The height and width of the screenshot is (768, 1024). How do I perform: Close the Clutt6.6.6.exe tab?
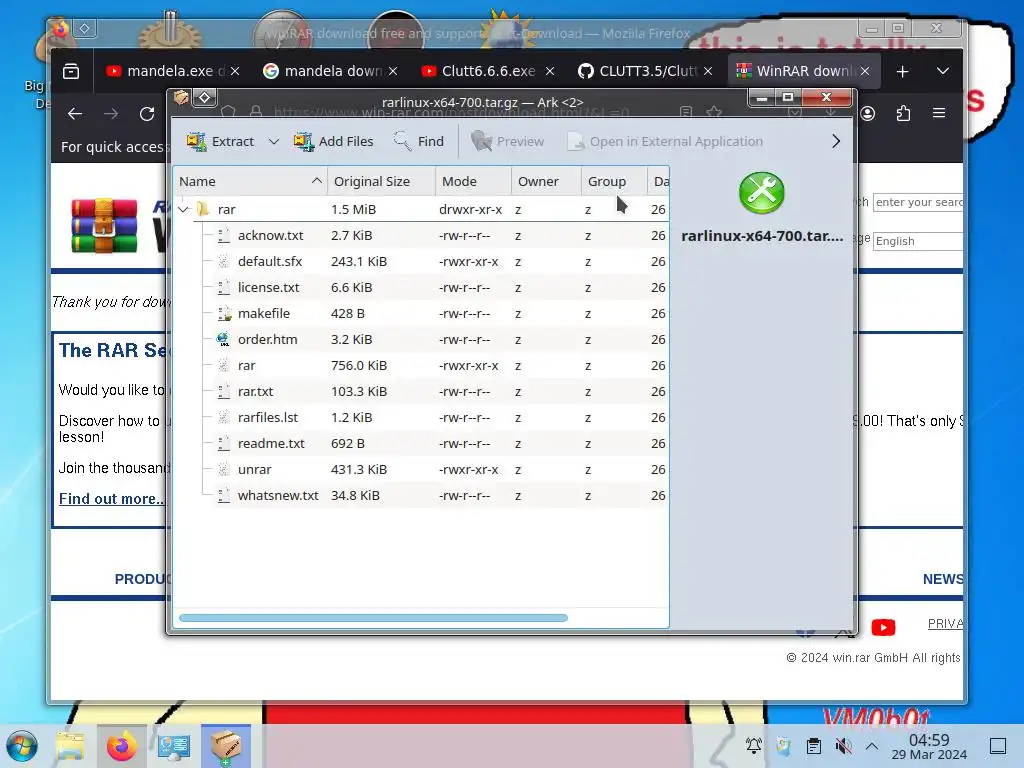[x=550, y=71]
